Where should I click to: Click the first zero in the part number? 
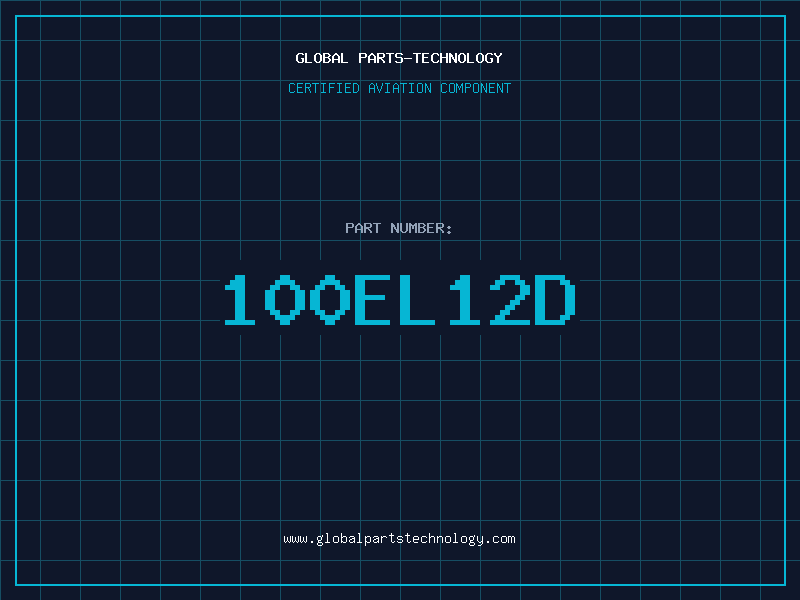coord(285,299)
